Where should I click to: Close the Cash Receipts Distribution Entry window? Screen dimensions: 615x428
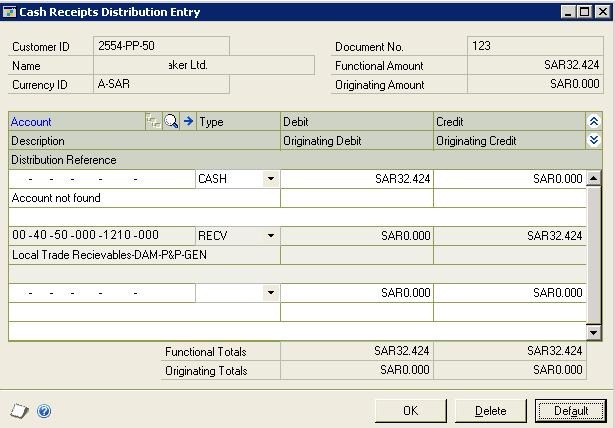click(603, 12)
